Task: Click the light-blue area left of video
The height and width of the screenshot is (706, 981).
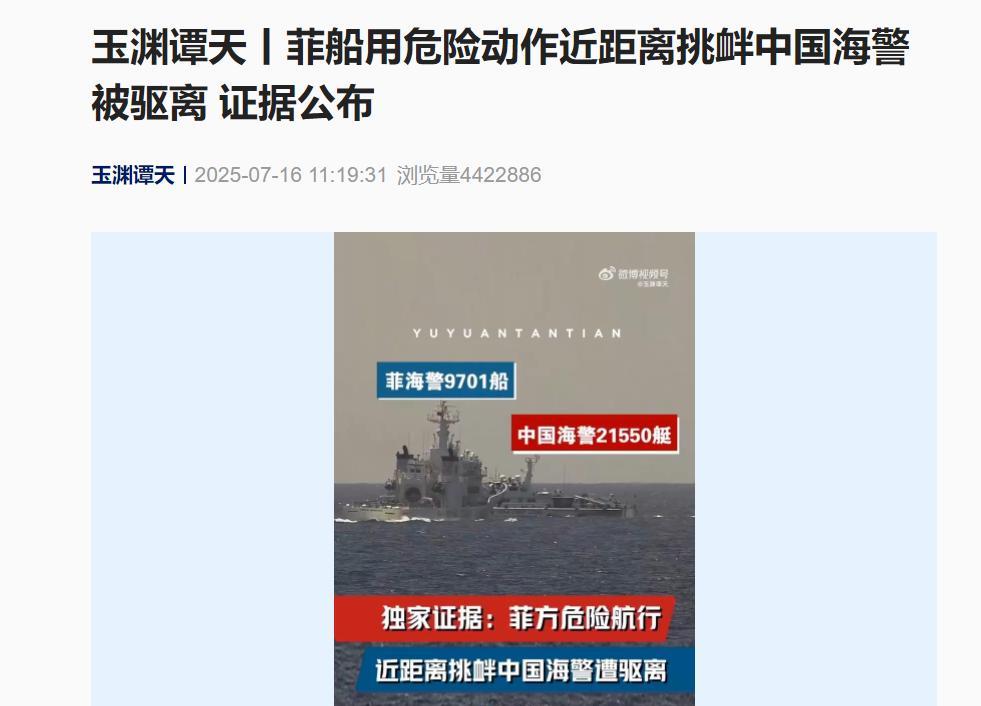Action: [x=213, y=469]
